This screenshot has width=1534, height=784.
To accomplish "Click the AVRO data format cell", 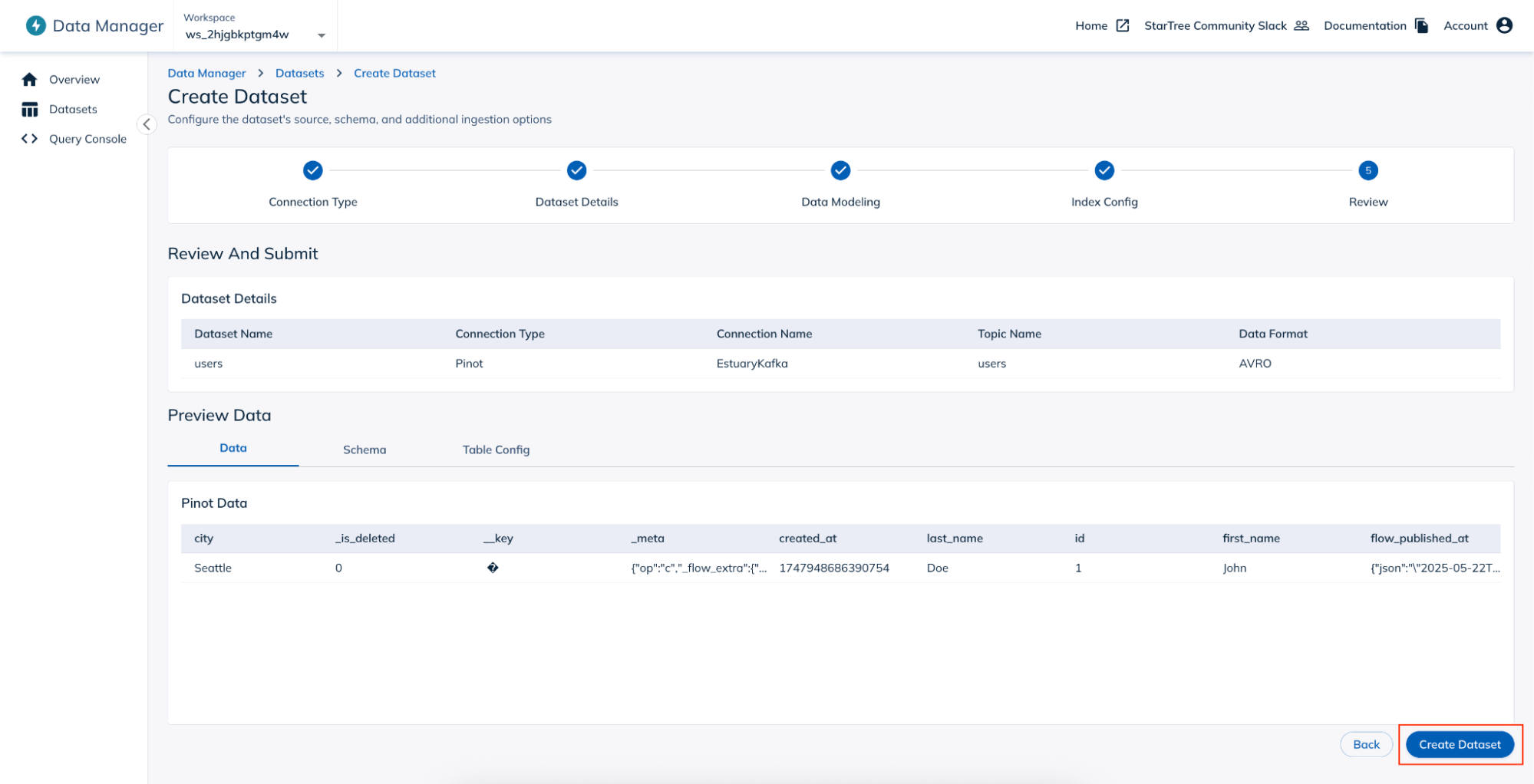I will (1255, 364).
